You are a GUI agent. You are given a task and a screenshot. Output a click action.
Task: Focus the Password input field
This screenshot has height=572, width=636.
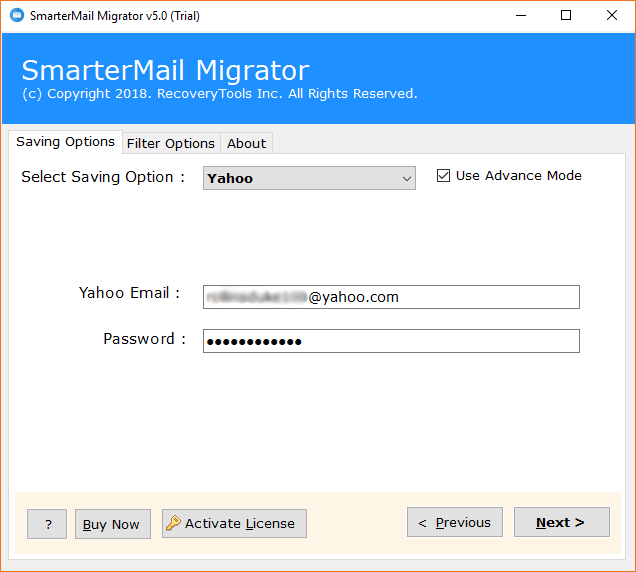pos(391,341)
